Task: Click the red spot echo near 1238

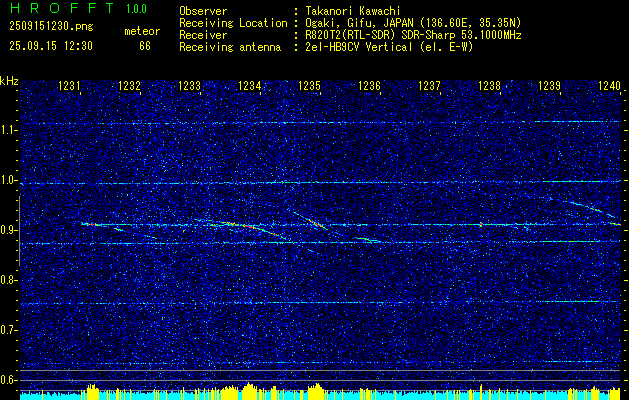Action: click(481, 224)
